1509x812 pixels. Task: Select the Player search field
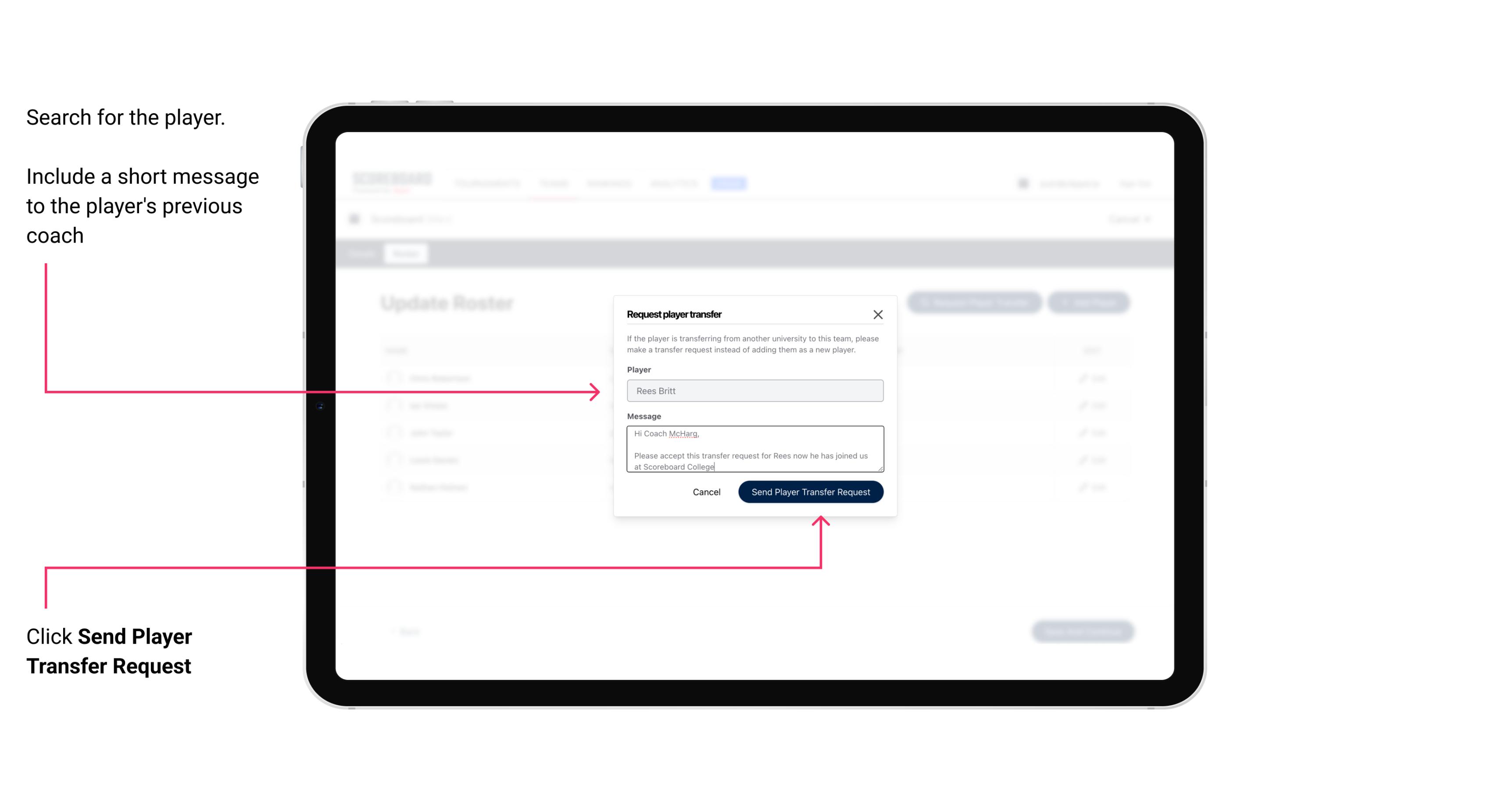coord(754,391)
